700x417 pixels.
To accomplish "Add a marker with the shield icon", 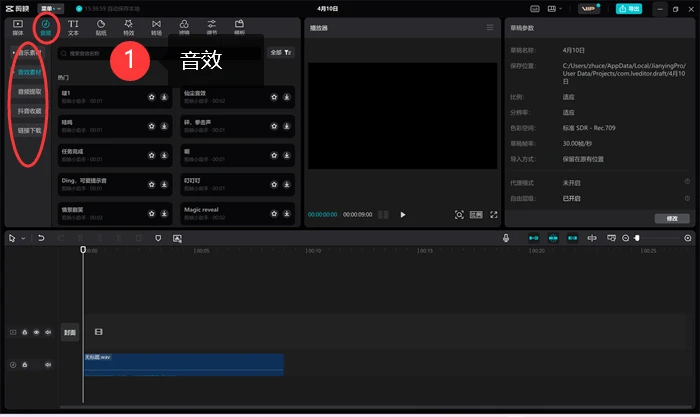I will (x=158, y=238).
